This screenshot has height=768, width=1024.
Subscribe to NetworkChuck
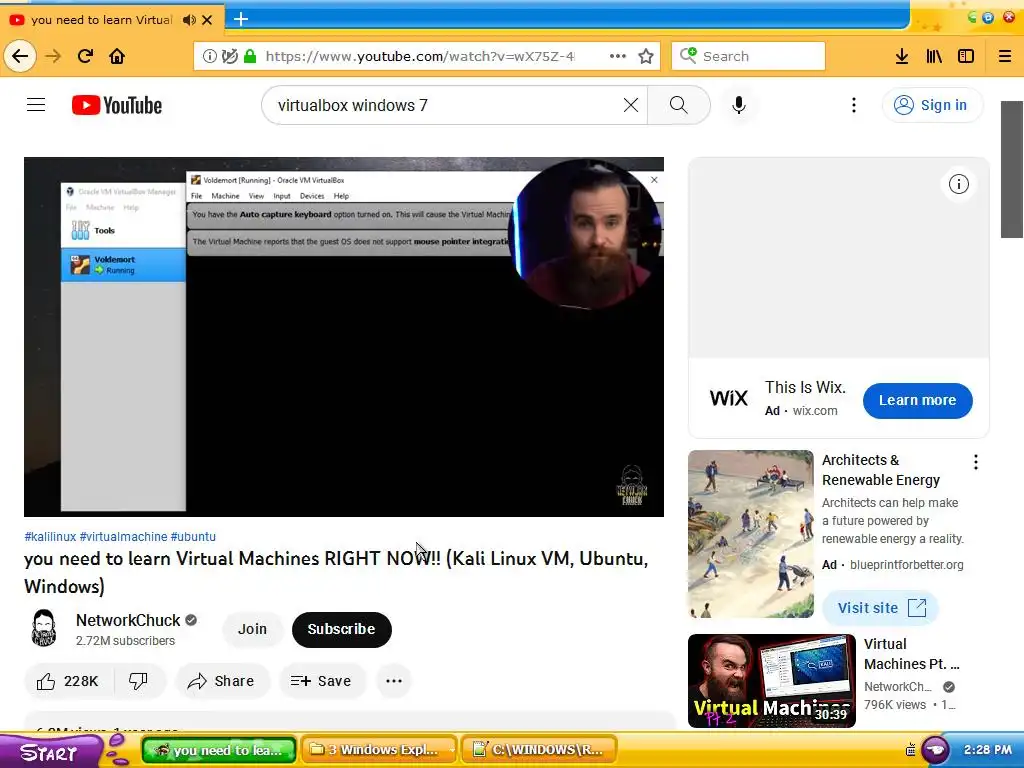(x=342, y=630)
